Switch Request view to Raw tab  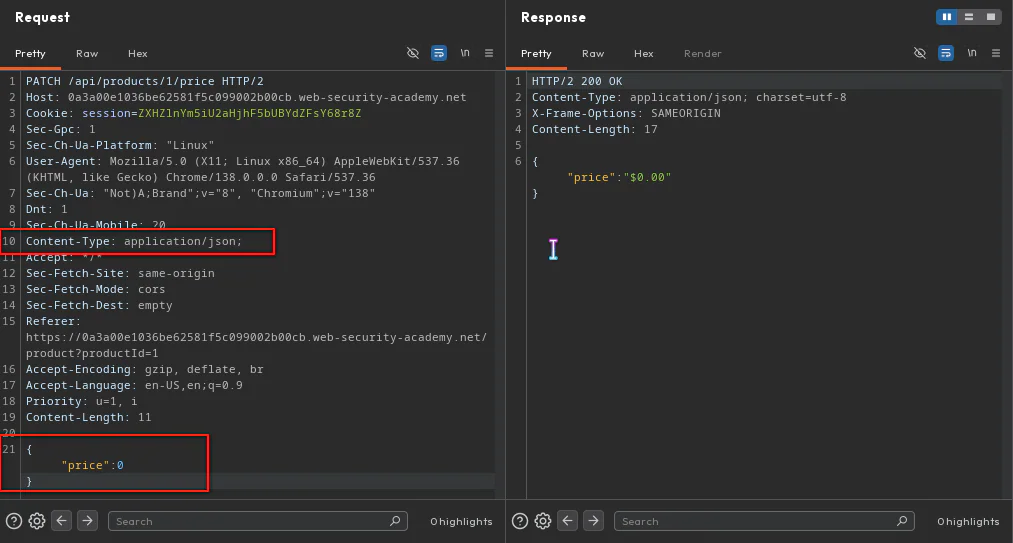(x=87, y=54)
